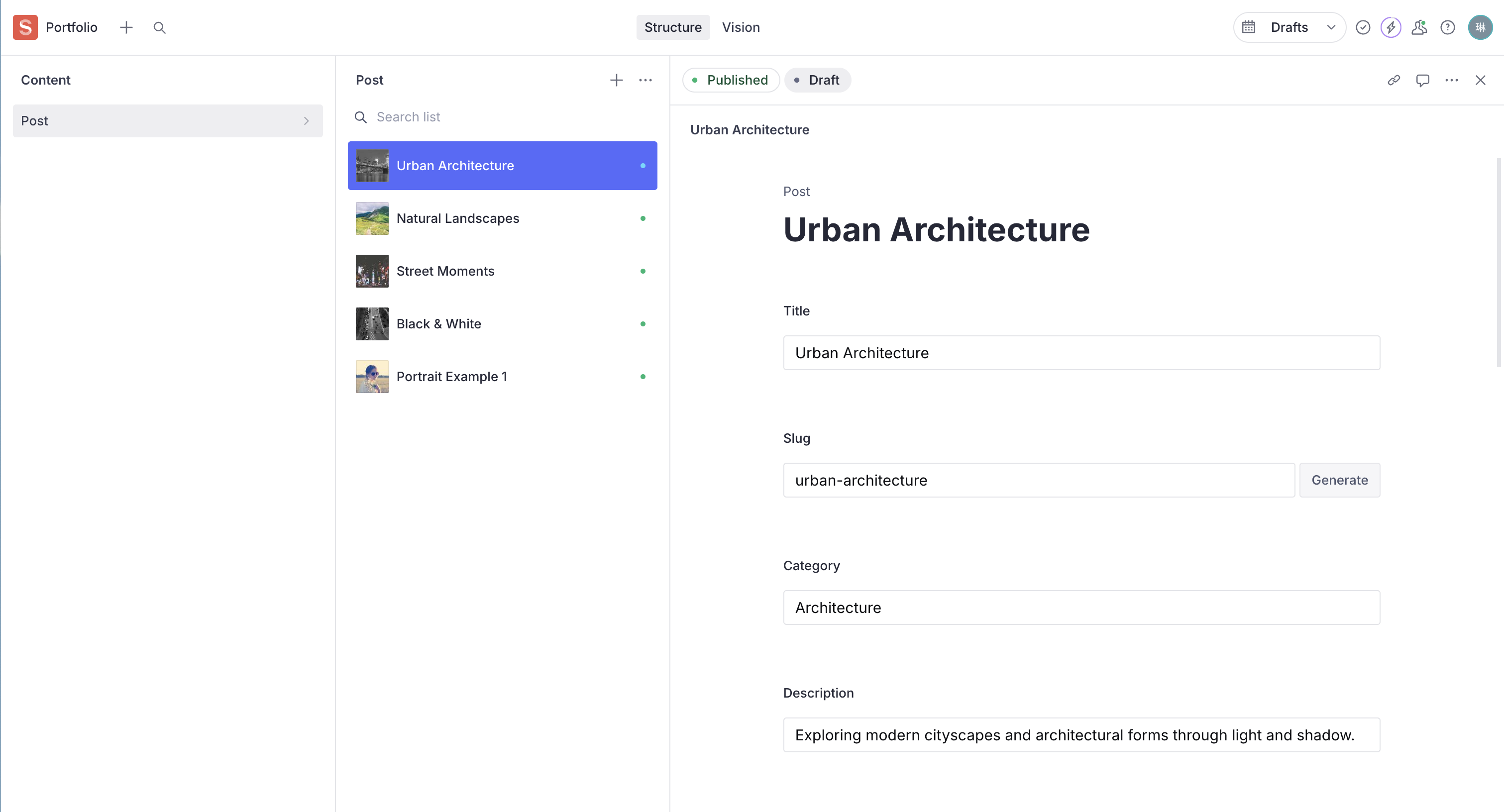The height and width of the screenshot is (812, 1504).
Task: Open document comments speech bubble icon
Action: tap(1422, 81)
